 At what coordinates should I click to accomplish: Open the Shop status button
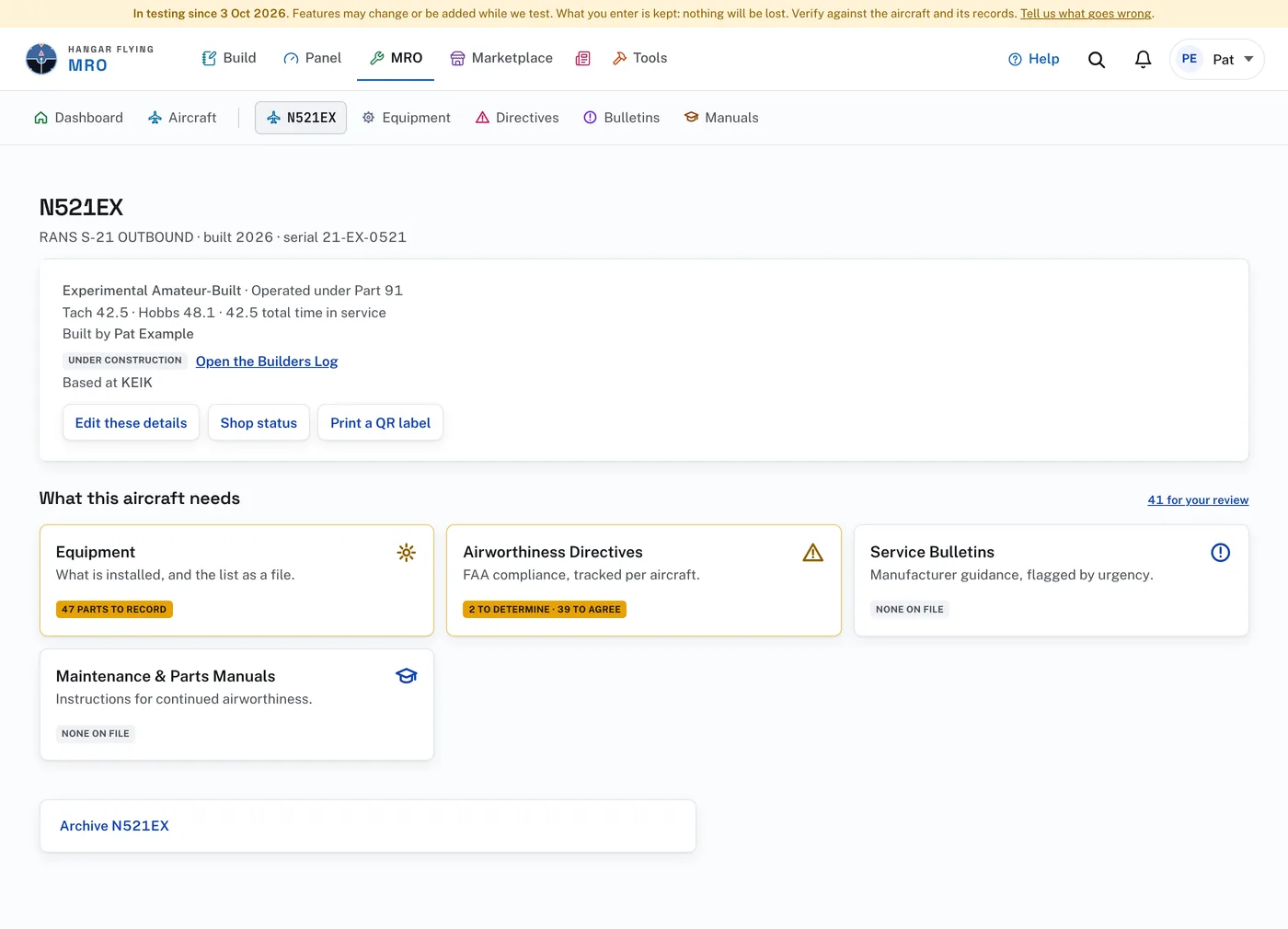(x=259, y=423)
